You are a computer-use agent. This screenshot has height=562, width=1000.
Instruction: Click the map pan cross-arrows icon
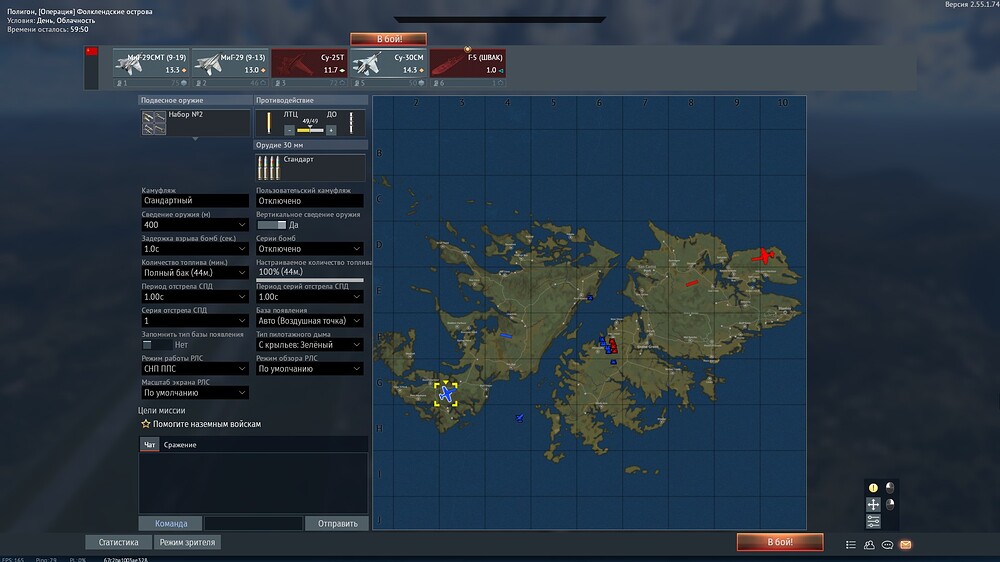873,505
